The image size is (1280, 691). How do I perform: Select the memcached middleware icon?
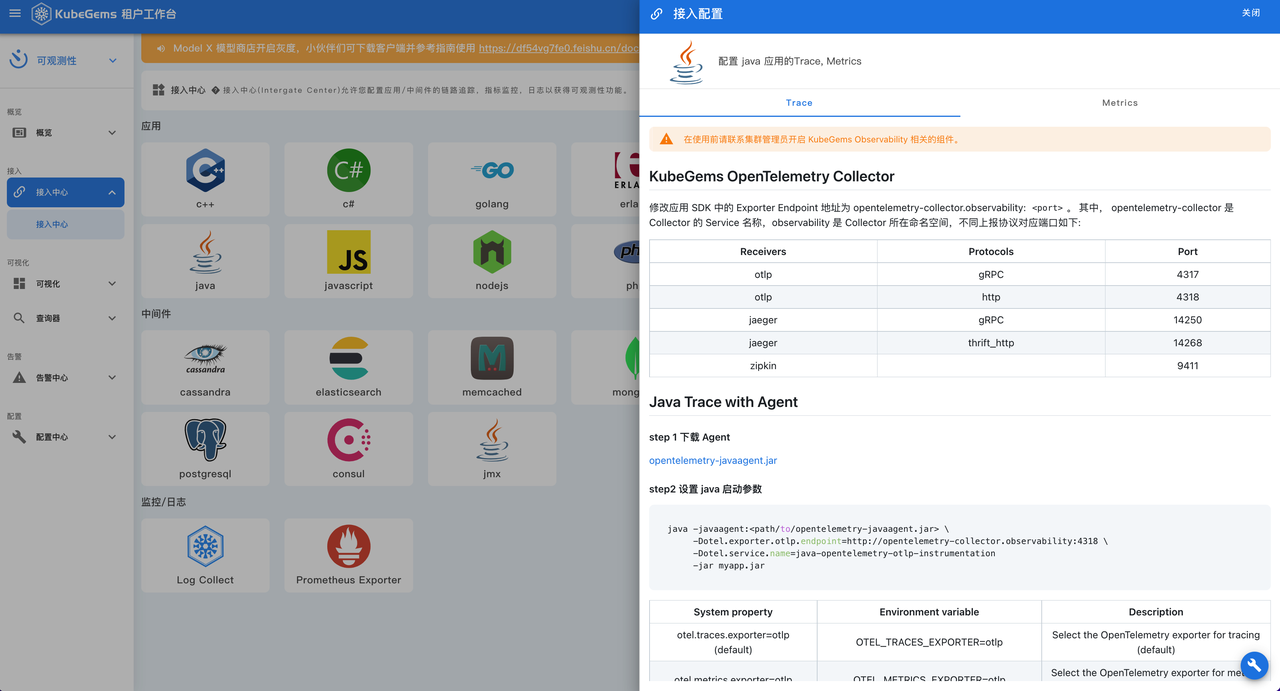[x=492, y=358]
